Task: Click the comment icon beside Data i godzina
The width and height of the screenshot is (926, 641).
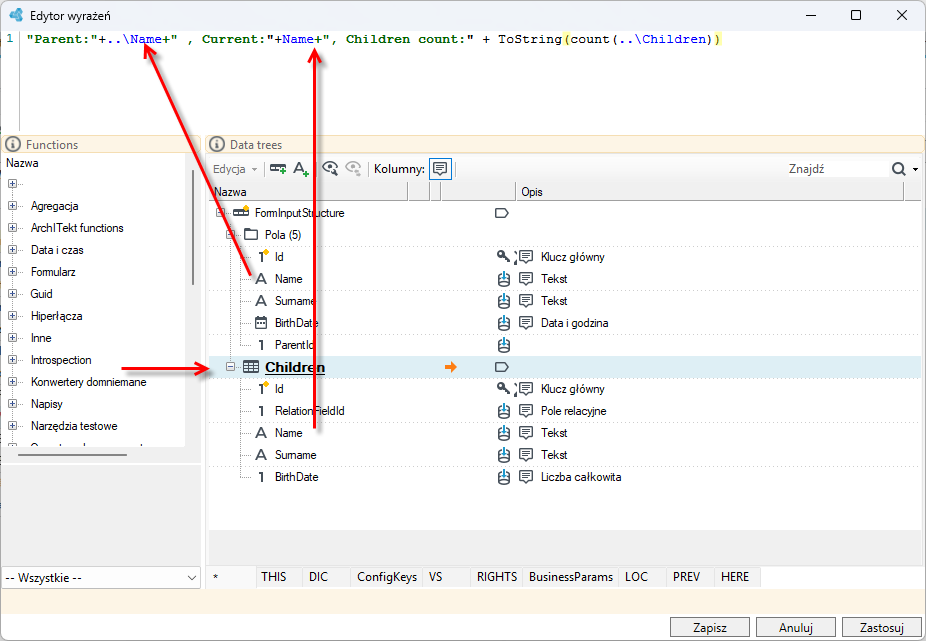Action: pyautogui.click(x=526, y=323)
